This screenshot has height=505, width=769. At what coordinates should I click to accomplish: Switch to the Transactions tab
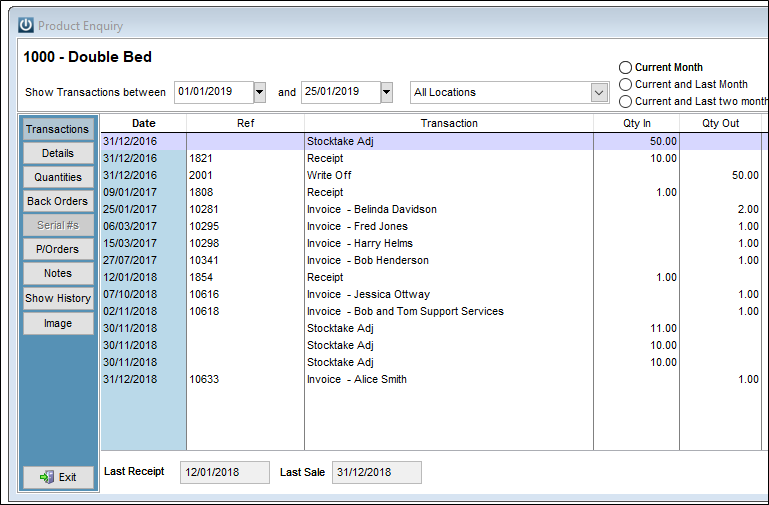point(58,129)
